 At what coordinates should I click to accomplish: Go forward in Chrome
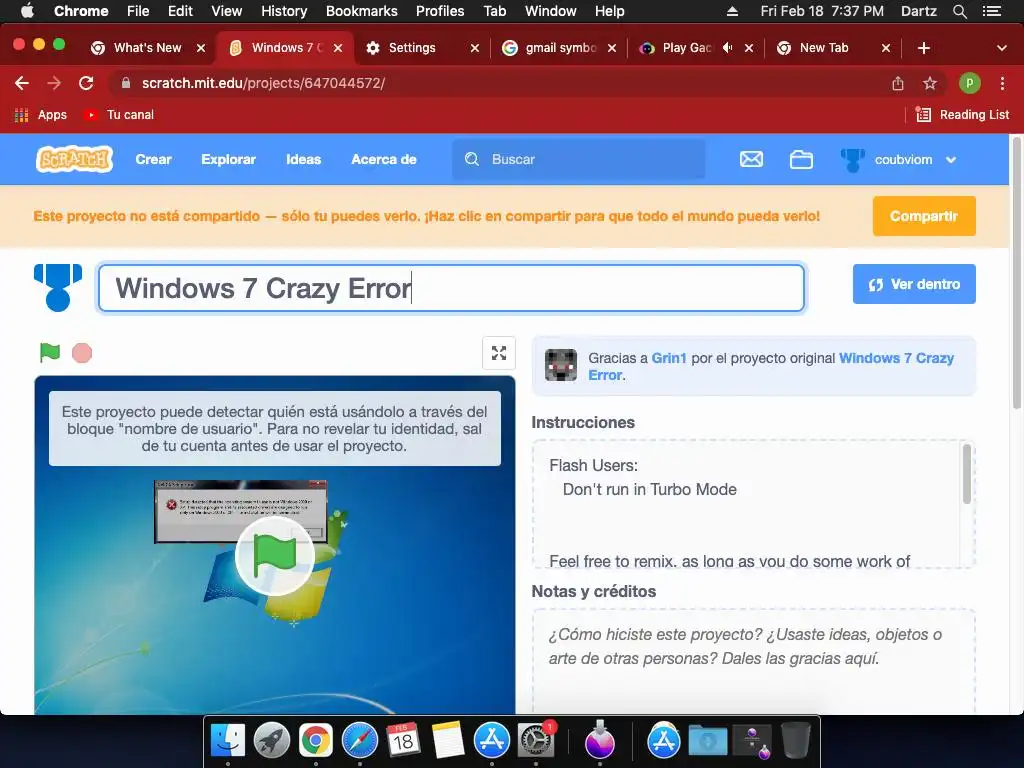54,83
